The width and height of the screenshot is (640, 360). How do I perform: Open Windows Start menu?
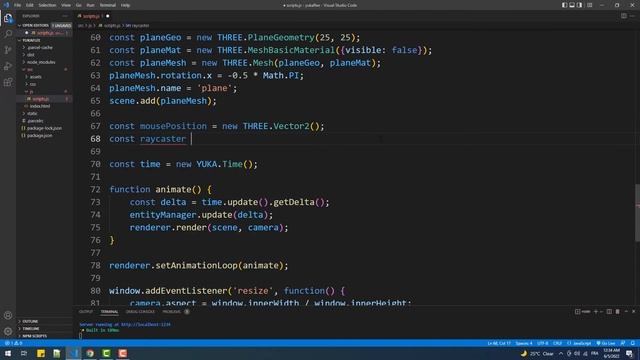coord(8,353)
